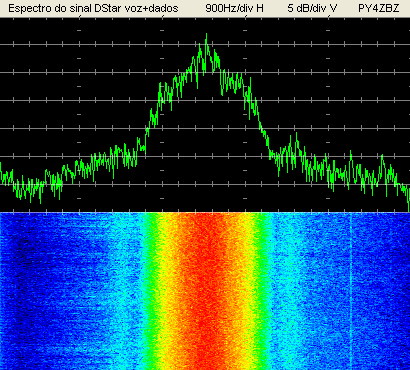Screen dimensions: 410x370
Task: Click the thin vertical line in right waterfall
Action: pyautogui.click(x=351, y=291)
